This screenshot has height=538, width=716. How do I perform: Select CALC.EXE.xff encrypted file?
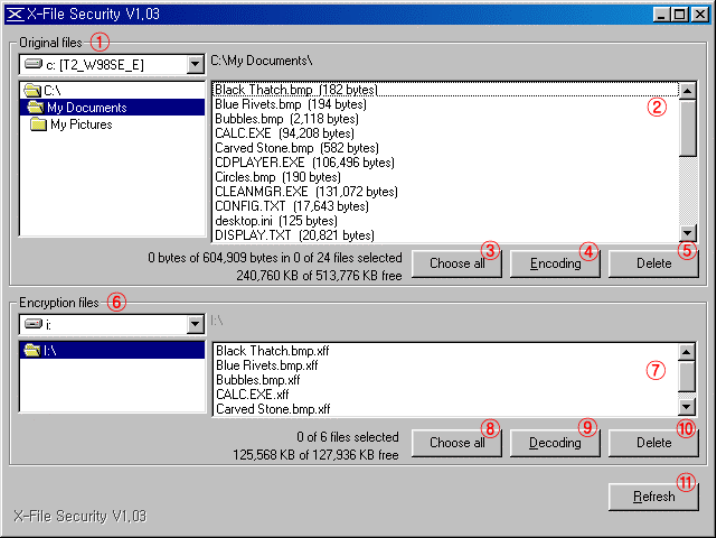[446, 395]
